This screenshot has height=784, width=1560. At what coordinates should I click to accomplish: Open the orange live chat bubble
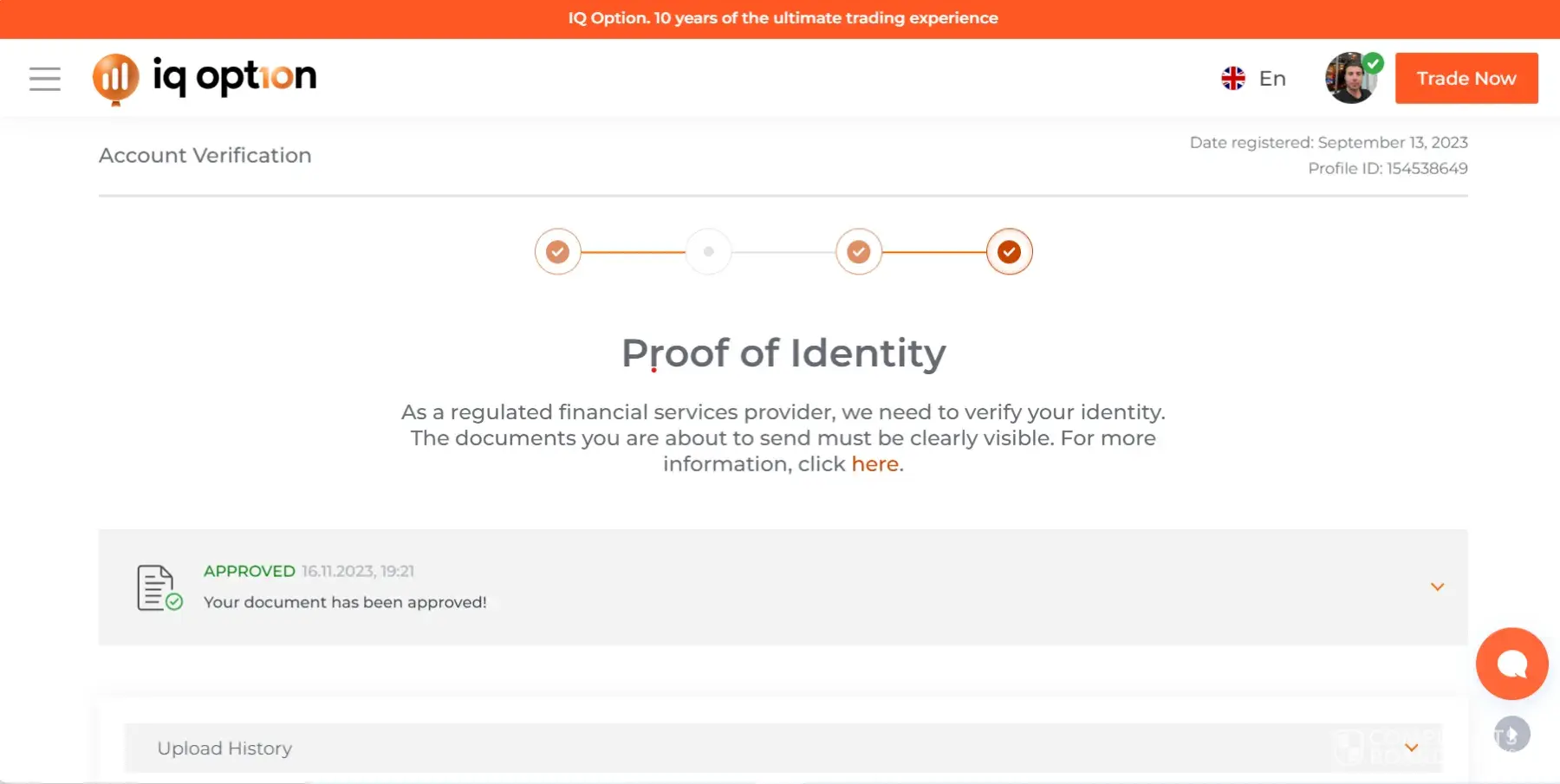(1511, 664)
